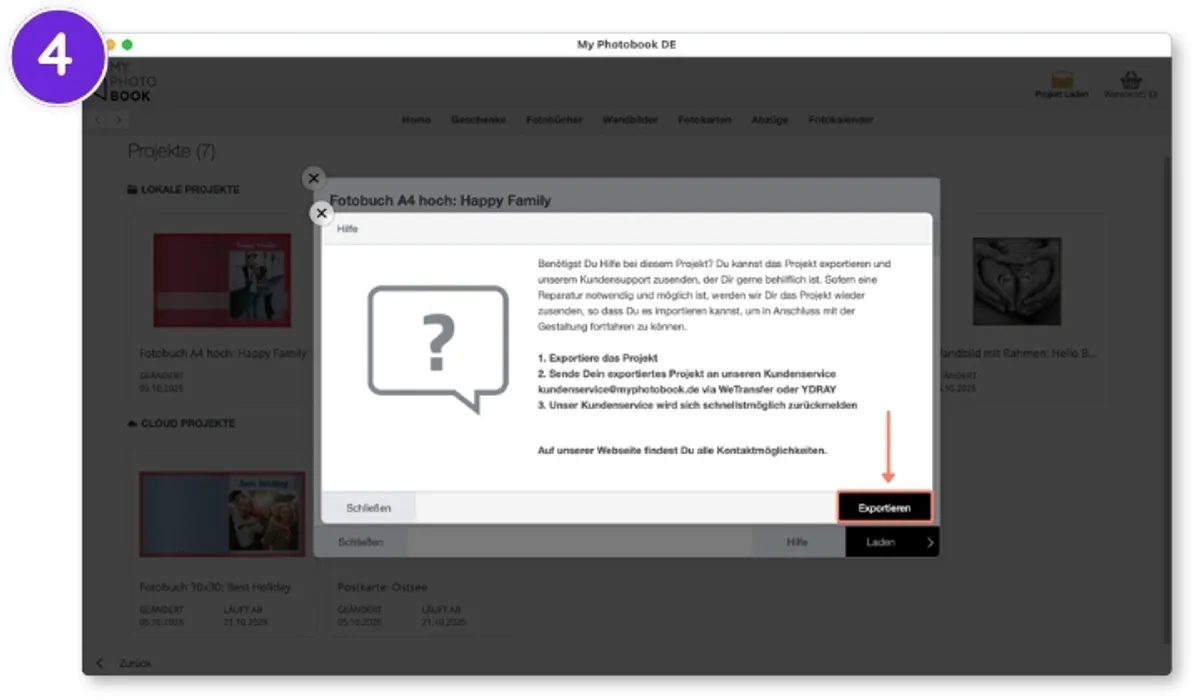Click the Hilfe button in project dialog
Viewport: 1200px width, 700px height.
tap(798, 542)
